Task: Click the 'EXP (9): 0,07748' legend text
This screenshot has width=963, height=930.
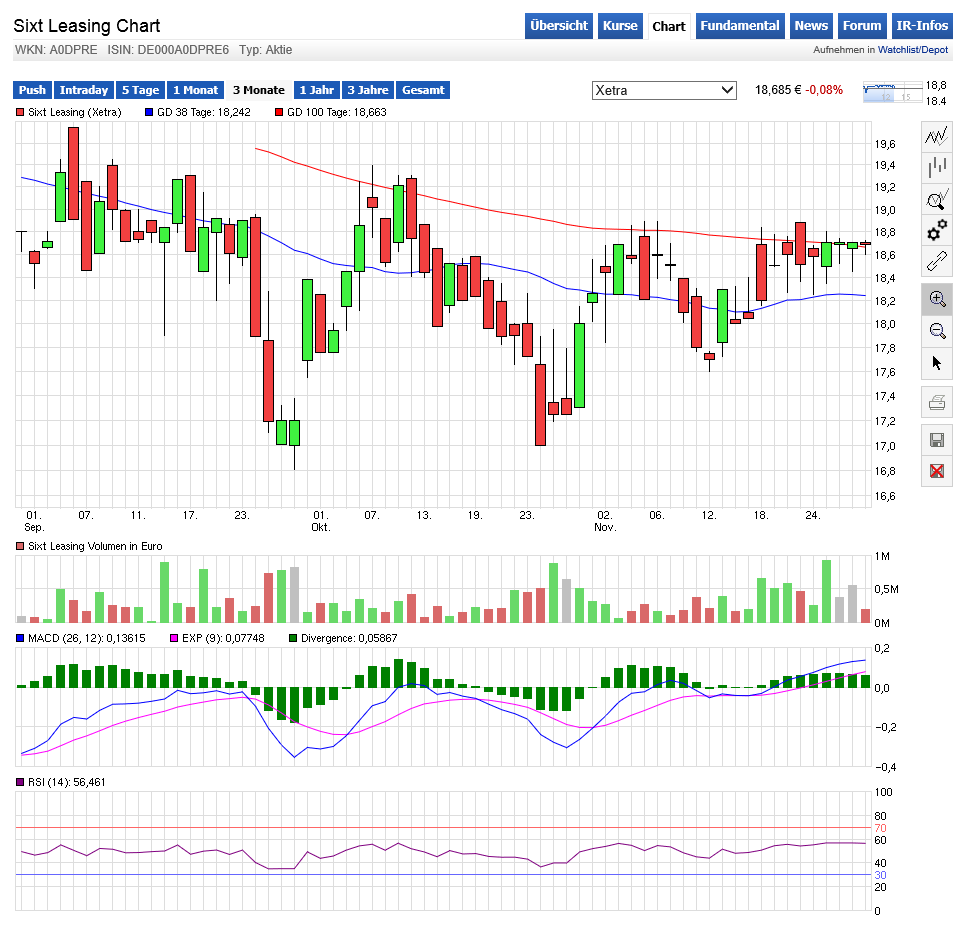Action: 224,639
